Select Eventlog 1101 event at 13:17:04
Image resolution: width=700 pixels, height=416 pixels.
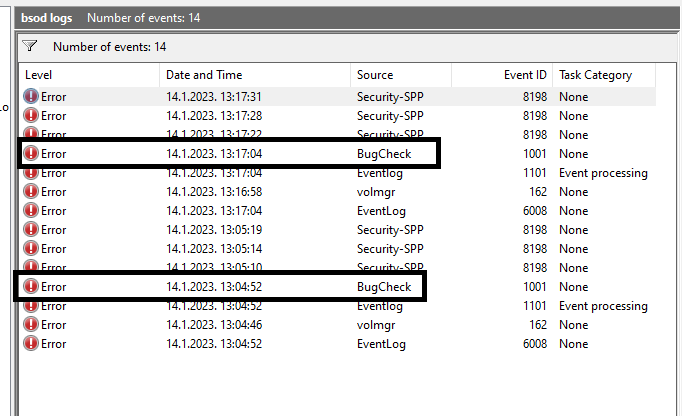coord(300,173)
